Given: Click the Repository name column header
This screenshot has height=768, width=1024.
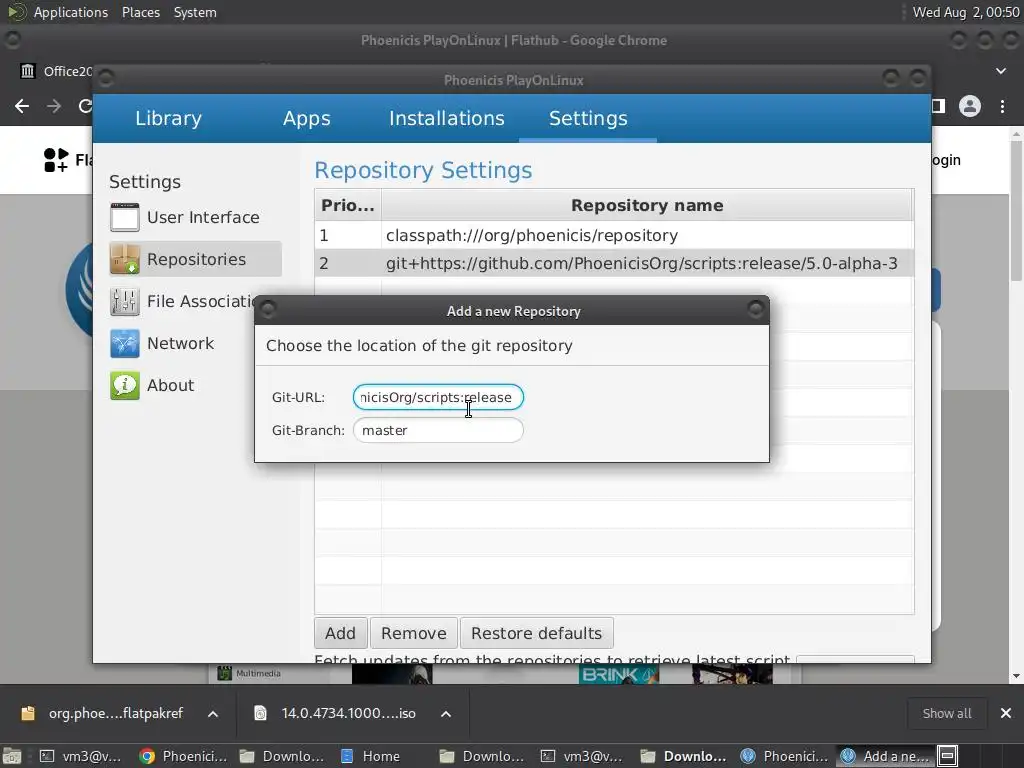Looking at the screenshot, I should [647, 205].
